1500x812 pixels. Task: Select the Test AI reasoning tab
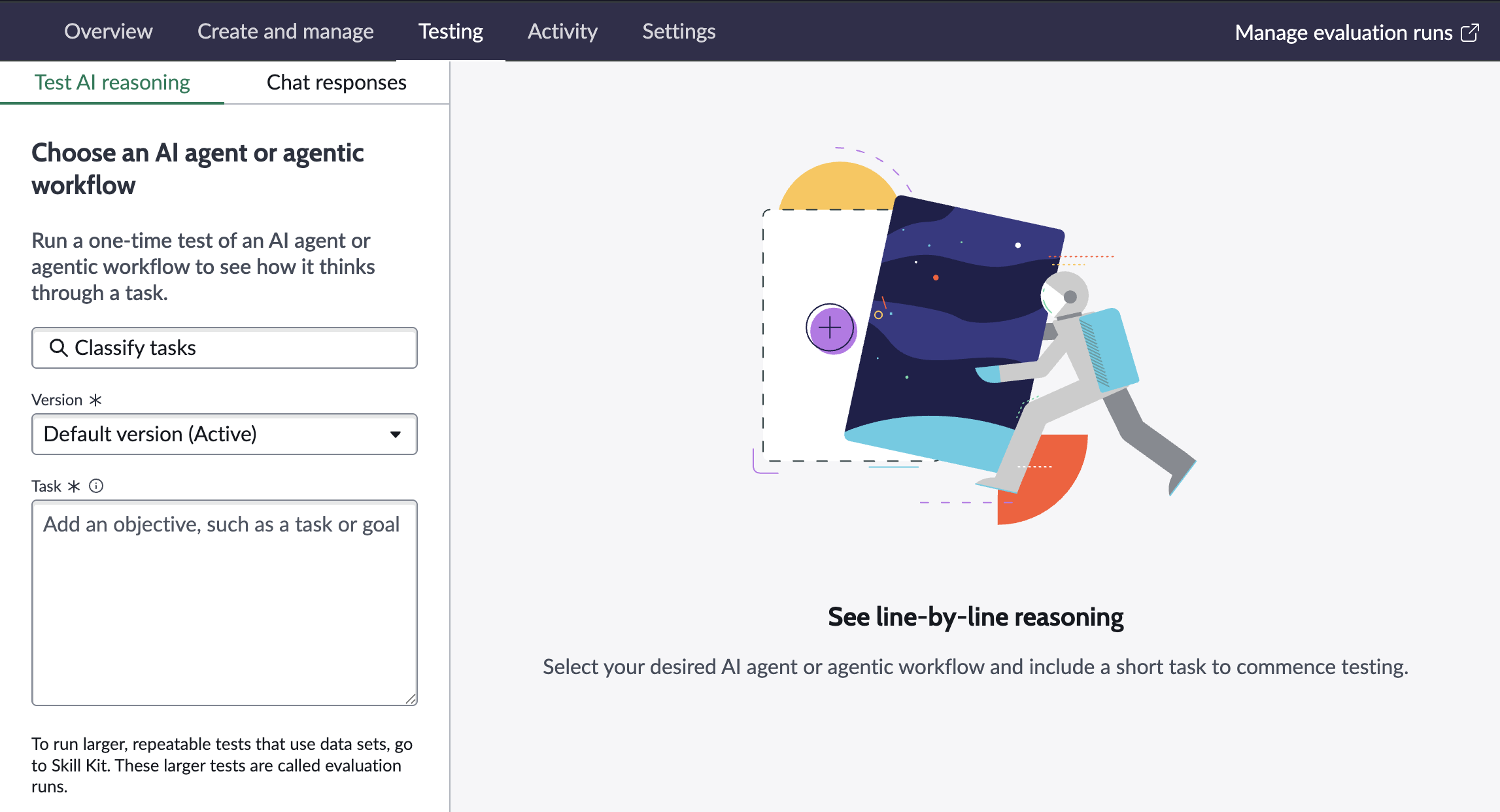[112, 82]
